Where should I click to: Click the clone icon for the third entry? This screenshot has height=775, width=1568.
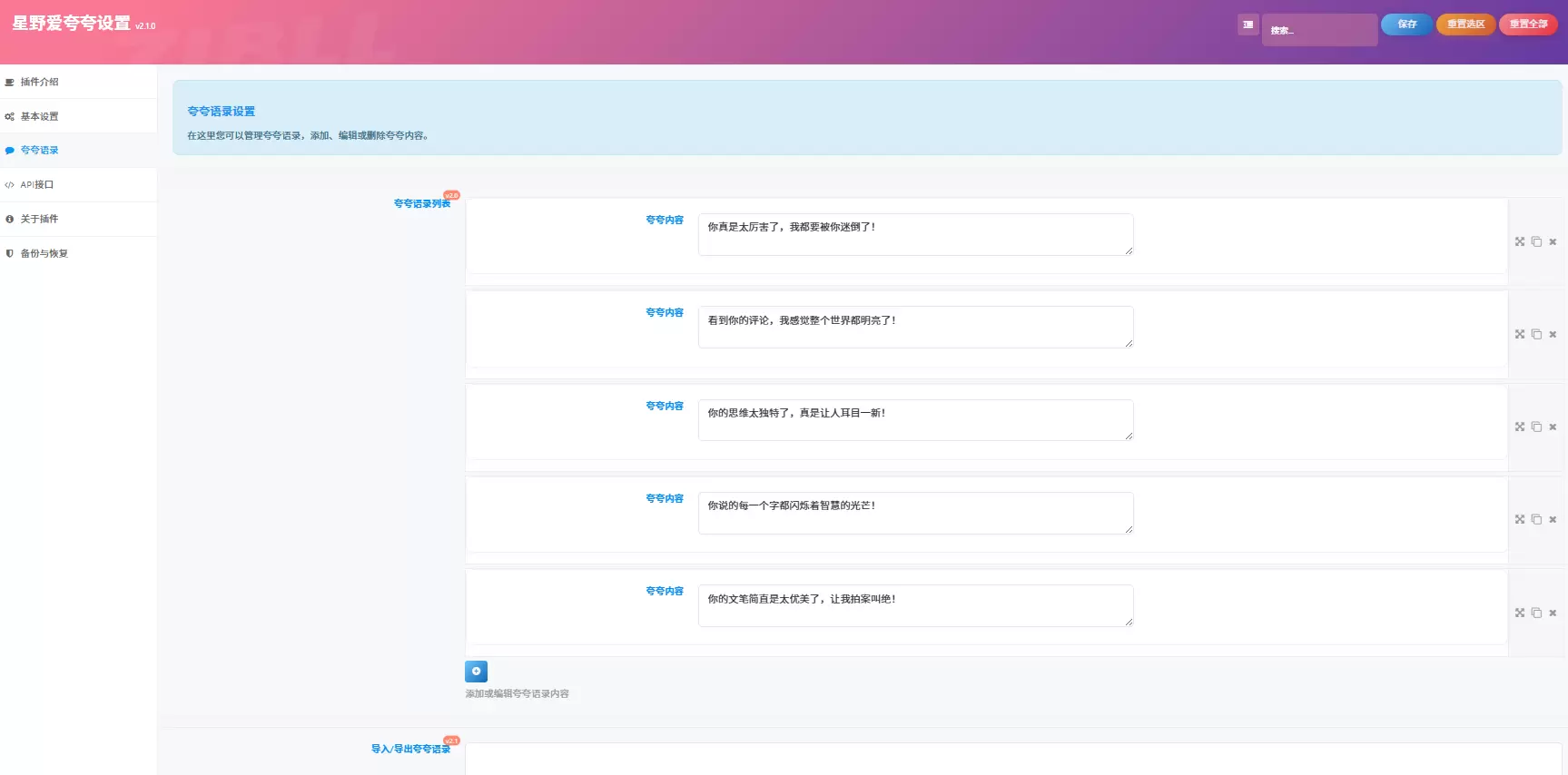tap(1536, 427)
